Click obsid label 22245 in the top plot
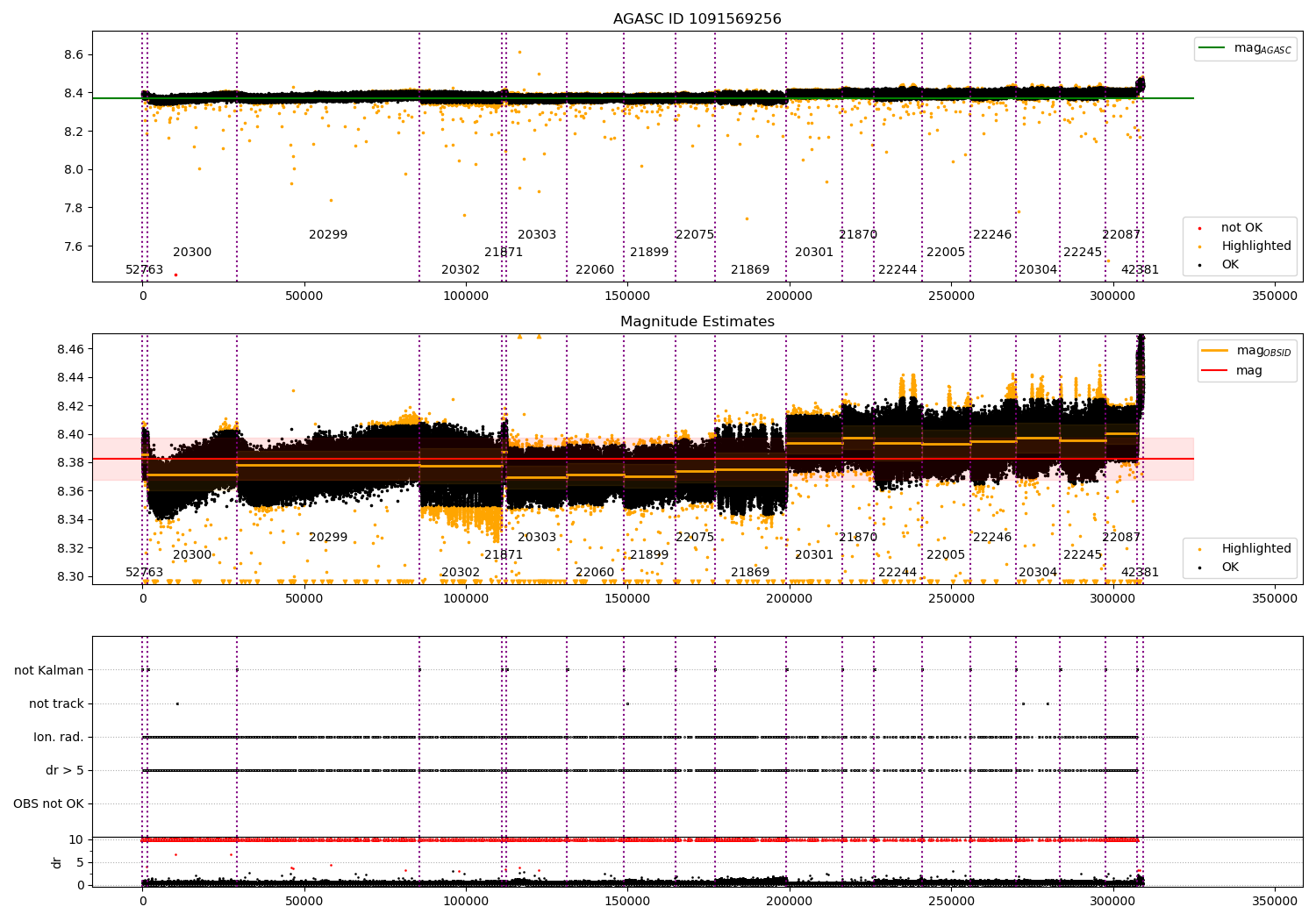The height and width of the screenshot is (921, 1316). tap(1083, 253)
